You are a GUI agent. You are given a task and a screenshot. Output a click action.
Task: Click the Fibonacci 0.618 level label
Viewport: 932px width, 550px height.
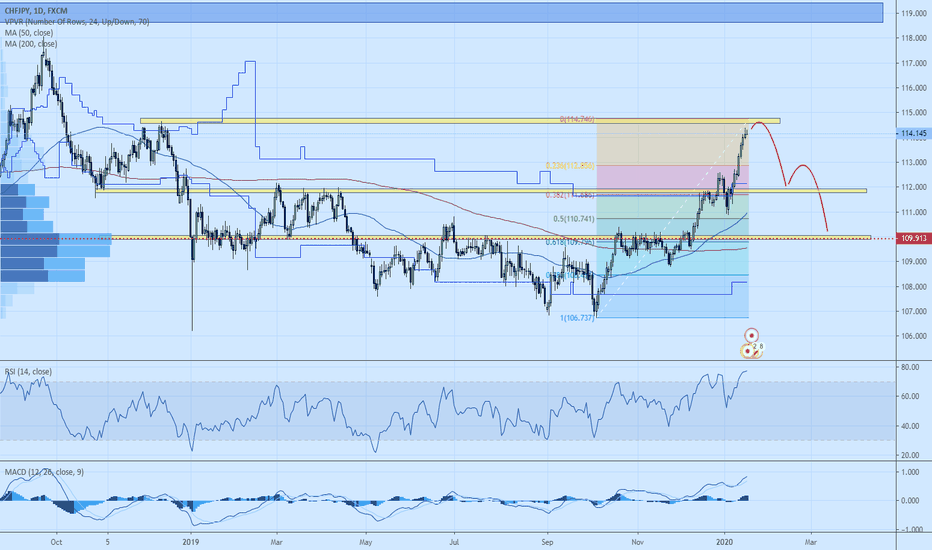point(570,243)
